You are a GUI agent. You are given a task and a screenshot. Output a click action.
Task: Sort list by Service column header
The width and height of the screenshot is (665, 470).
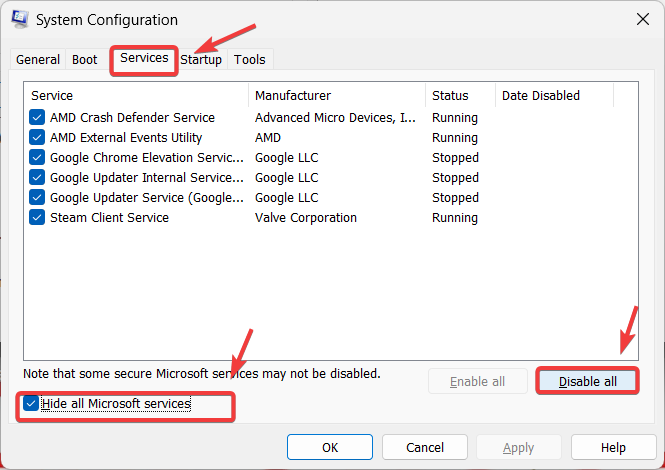(x=136, y=96)
